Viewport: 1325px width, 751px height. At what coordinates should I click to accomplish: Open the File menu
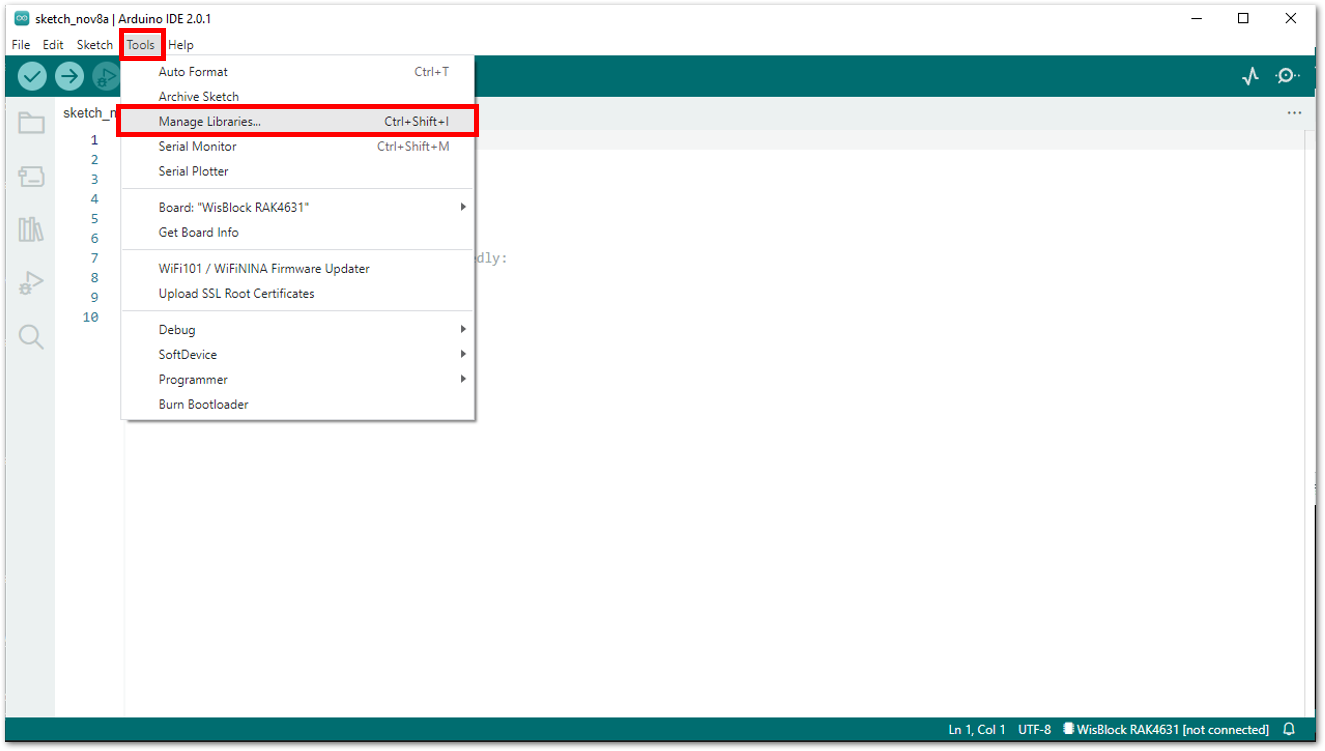pyautogui.click(x=21, y=45)
